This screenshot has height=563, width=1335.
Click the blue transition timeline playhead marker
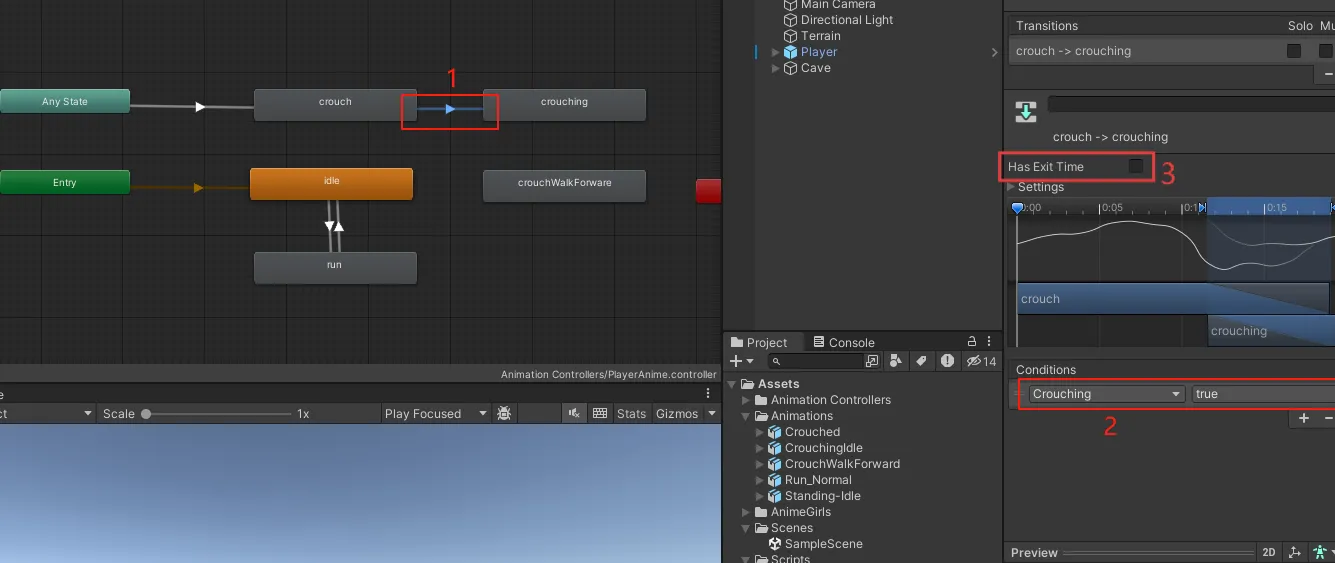pos(1017,208)
